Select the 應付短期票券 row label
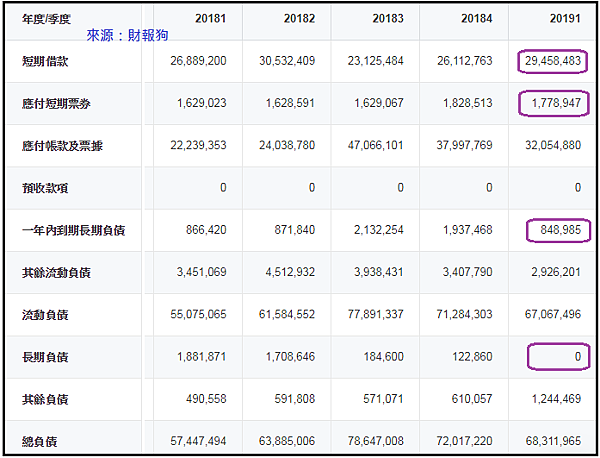Image resolution: width=600 pixels, height=458 pixels. (x=56, y=104)
